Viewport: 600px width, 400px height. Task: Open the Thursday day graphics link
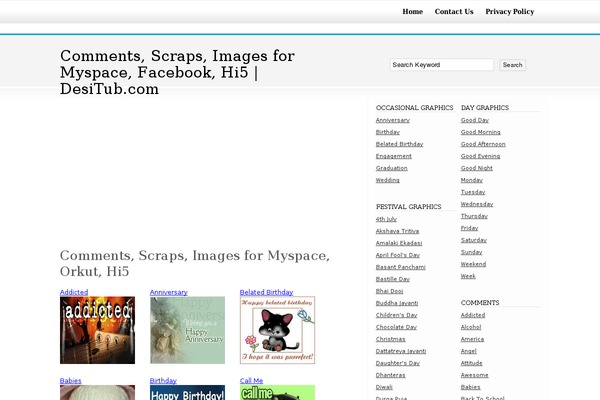[x=474, y=216]
